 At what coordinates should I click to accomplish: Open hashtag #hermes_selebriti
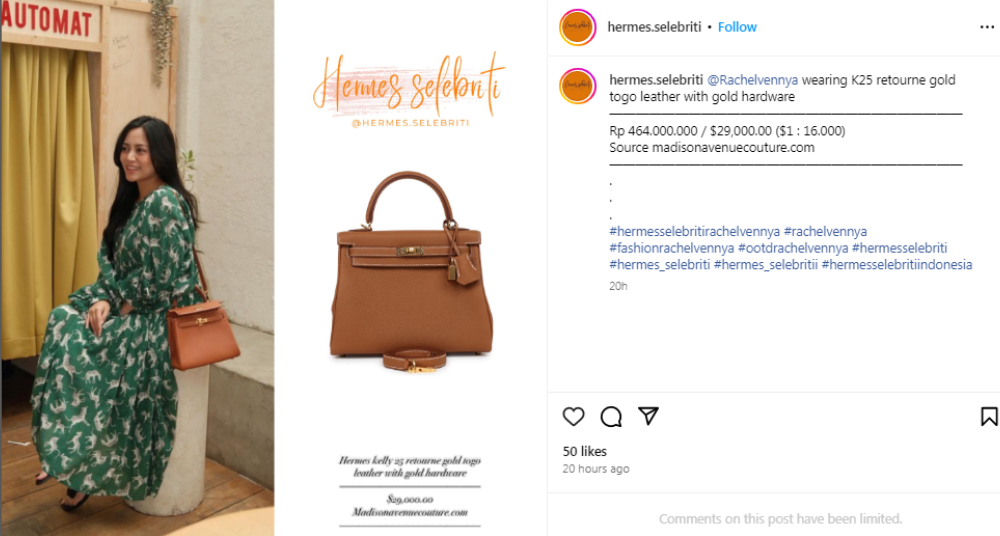tap(659, 264)
